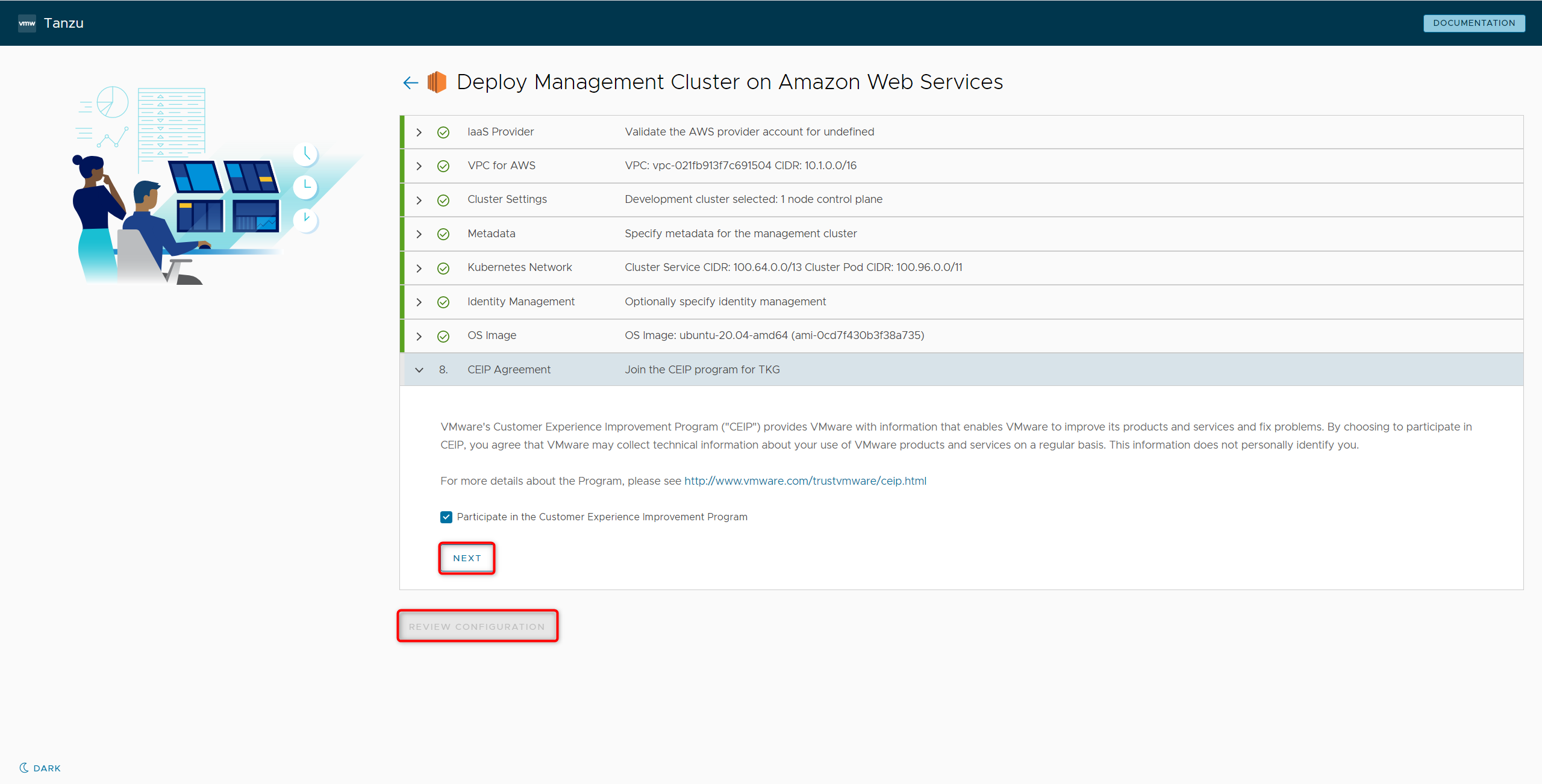Open the vmware.com CEIP details link
The height and width of the screenshot is (784, 1542).
[x=805, y=481]
